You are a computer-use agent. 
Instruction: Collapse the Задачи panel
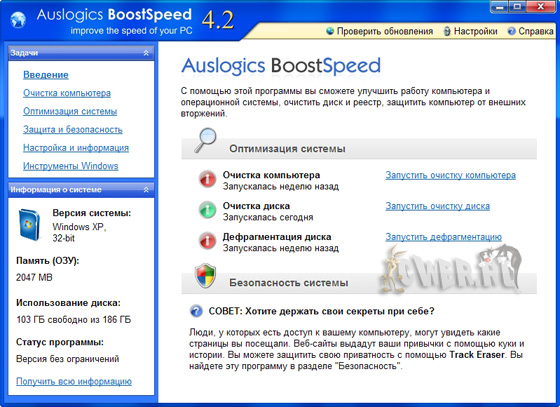click(146, 53)
